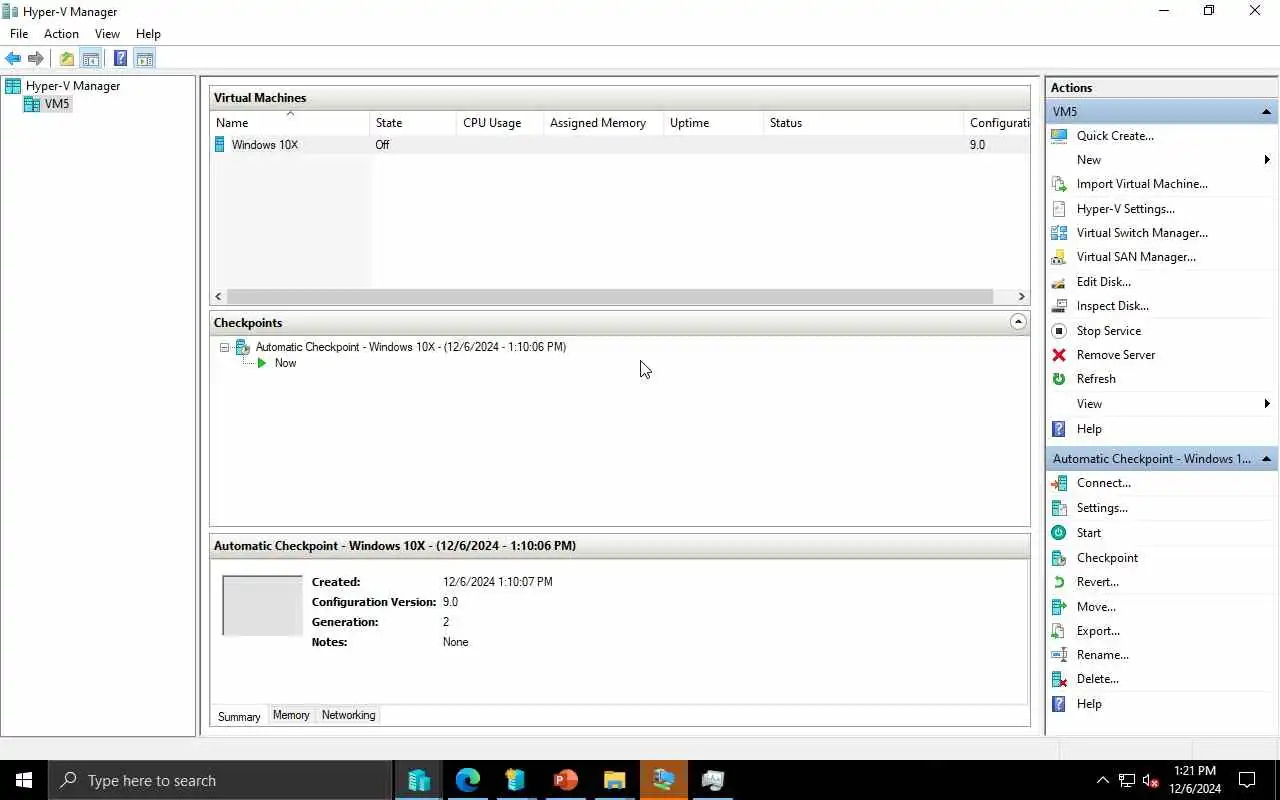Image resolution: width=1280 pixels, height=800 pixels.
Task: Open PowerPoint from taskbar
Action: tap(565, 780)
